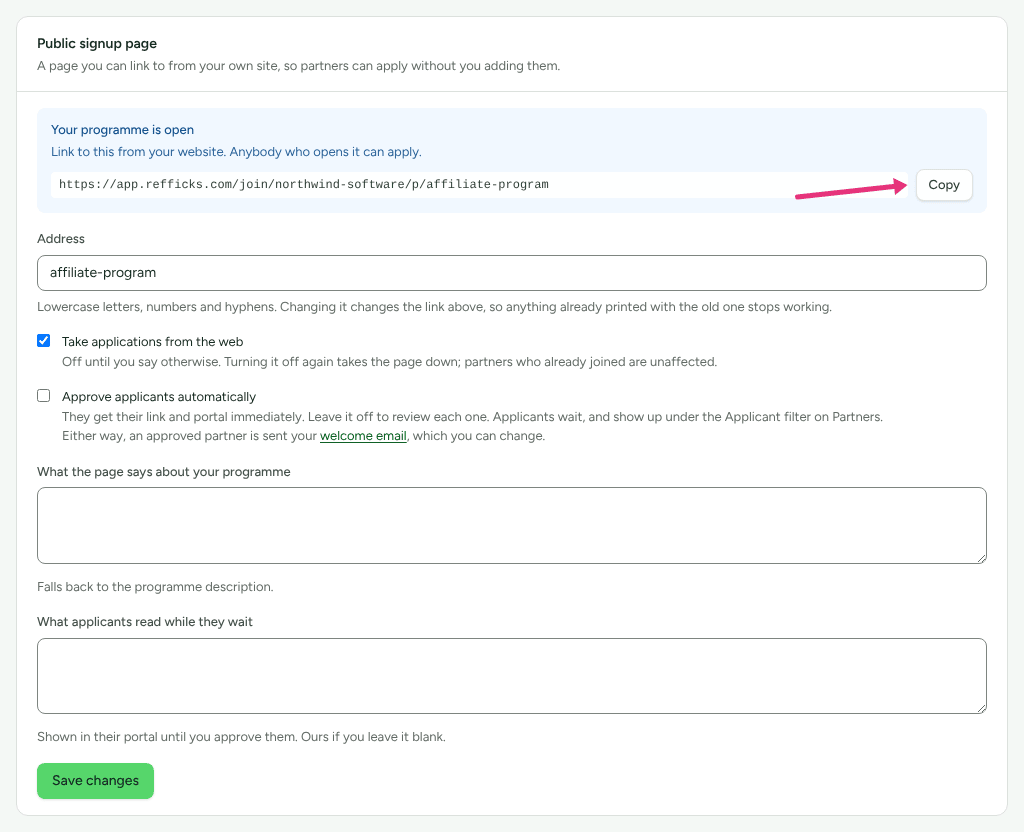Click the resize handle of waiting message textarea
Viewport: 1024px width, 832px height.
coord(982,709)
